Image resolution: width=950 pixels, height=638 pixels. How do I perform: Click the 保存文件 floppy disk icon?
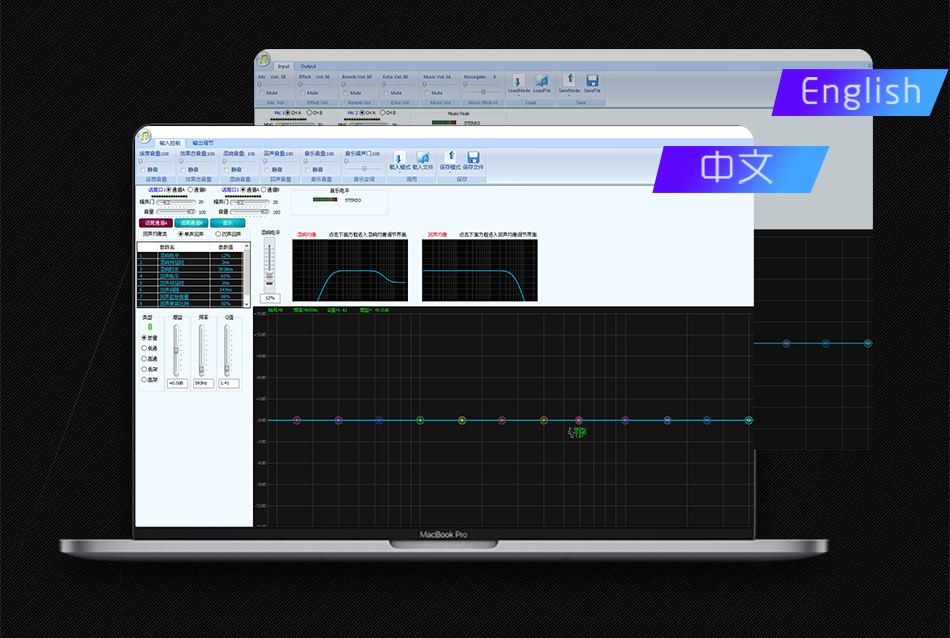point(473,157)
